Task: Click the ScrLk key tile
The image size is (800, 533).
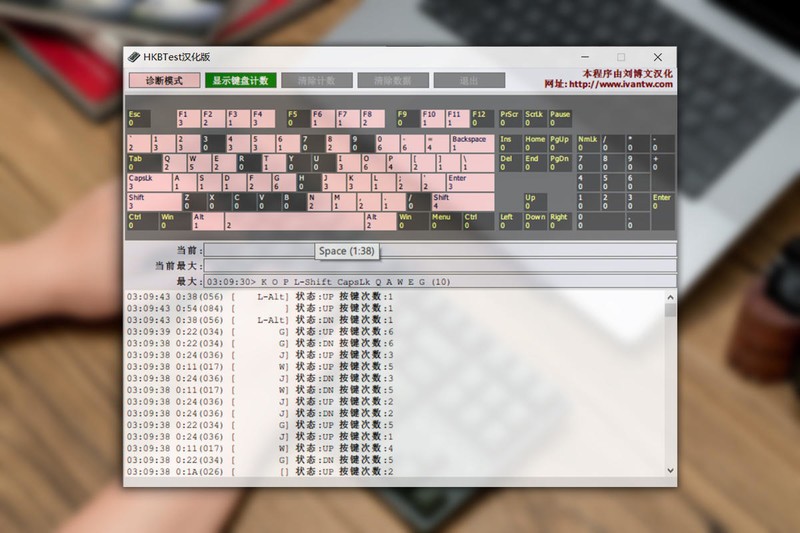Action: [x=535, y=118]
